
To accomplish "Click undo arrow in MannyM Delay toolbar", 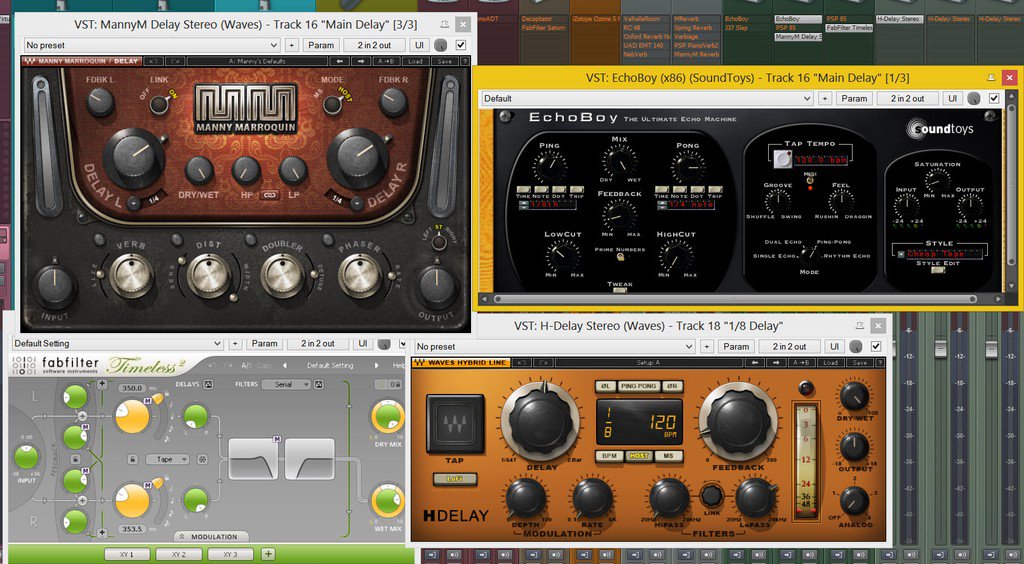I will (155, 61).
